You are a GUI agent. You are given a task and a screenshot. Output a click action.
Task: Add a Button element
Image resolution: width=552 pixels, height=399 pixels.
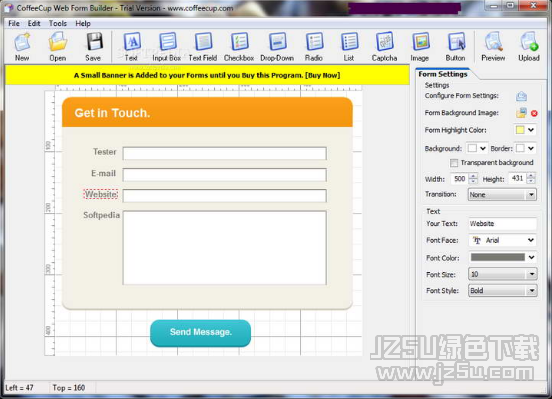(x=456, y=47)
